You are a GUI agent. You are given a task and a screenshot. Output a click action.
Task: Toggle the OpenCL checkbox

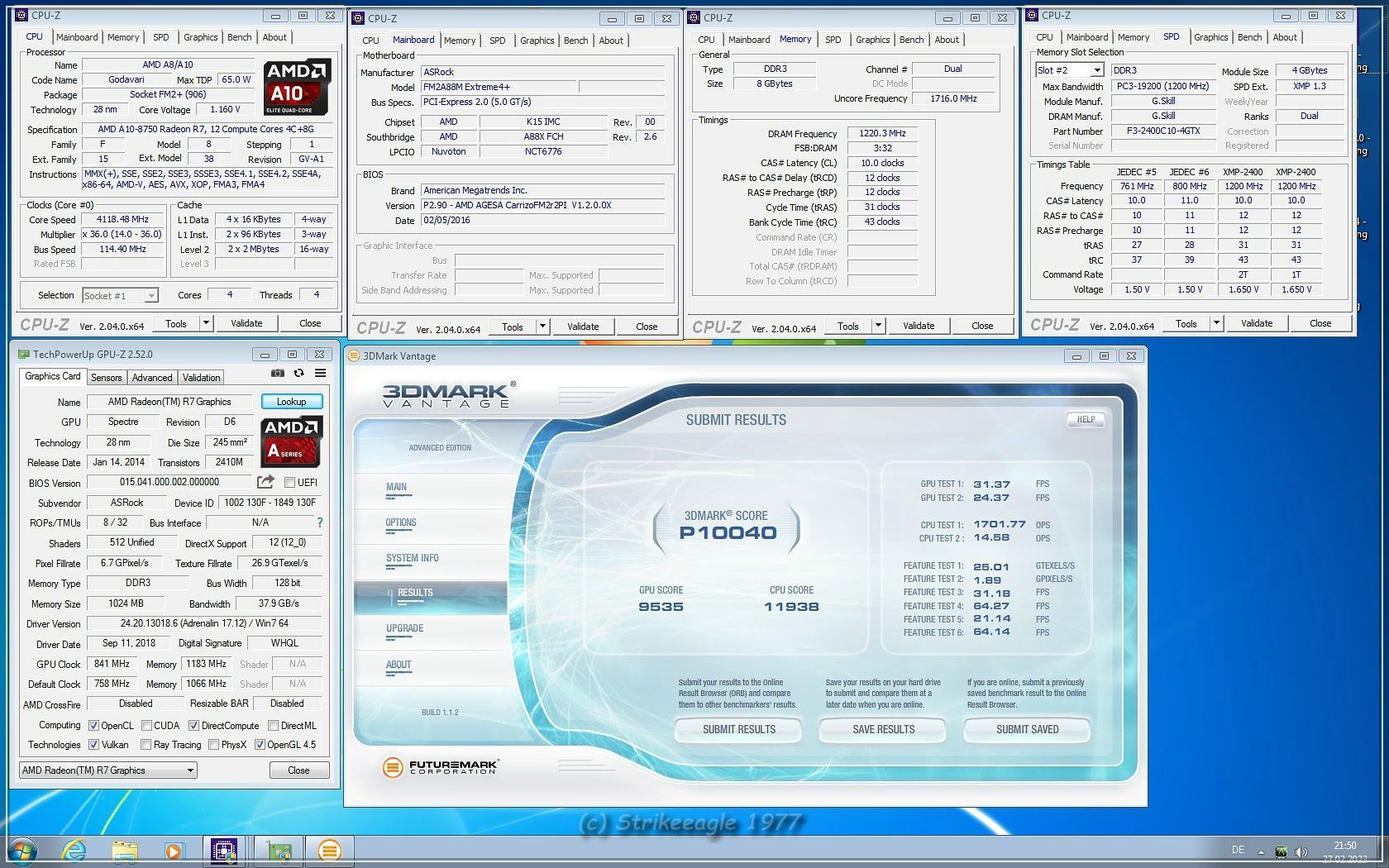coord(94,726)
